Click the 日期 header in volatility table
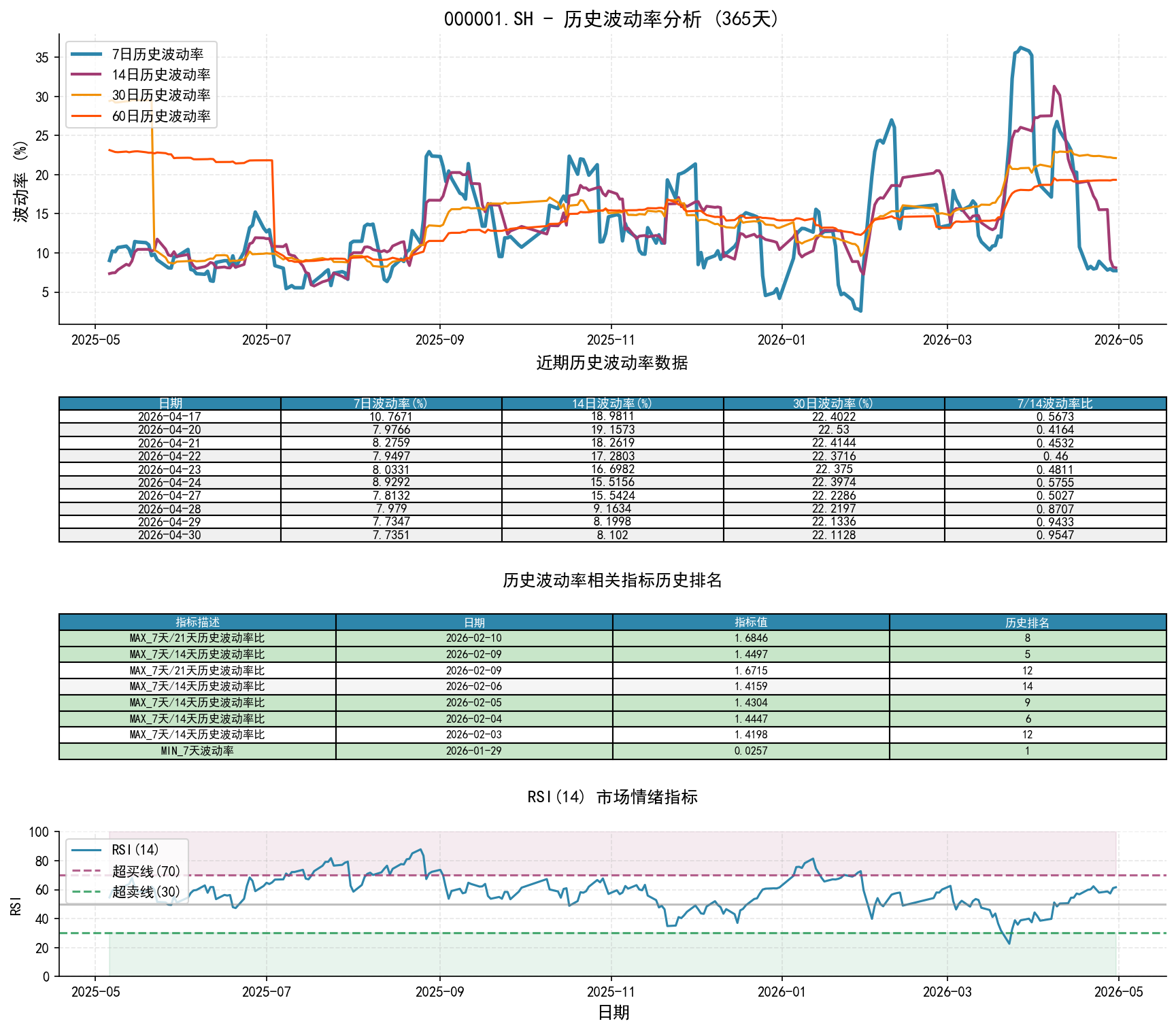Screen dimensions: 1176x1030 coord(170,403)
